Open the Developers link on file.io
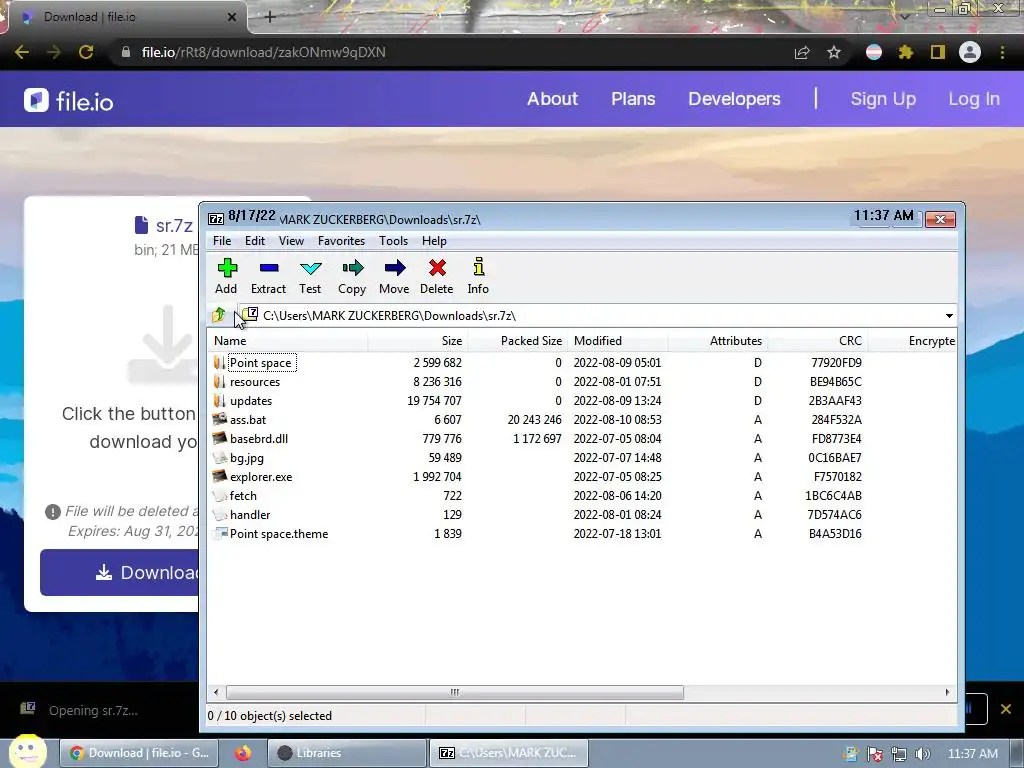 tap(734, 99)
